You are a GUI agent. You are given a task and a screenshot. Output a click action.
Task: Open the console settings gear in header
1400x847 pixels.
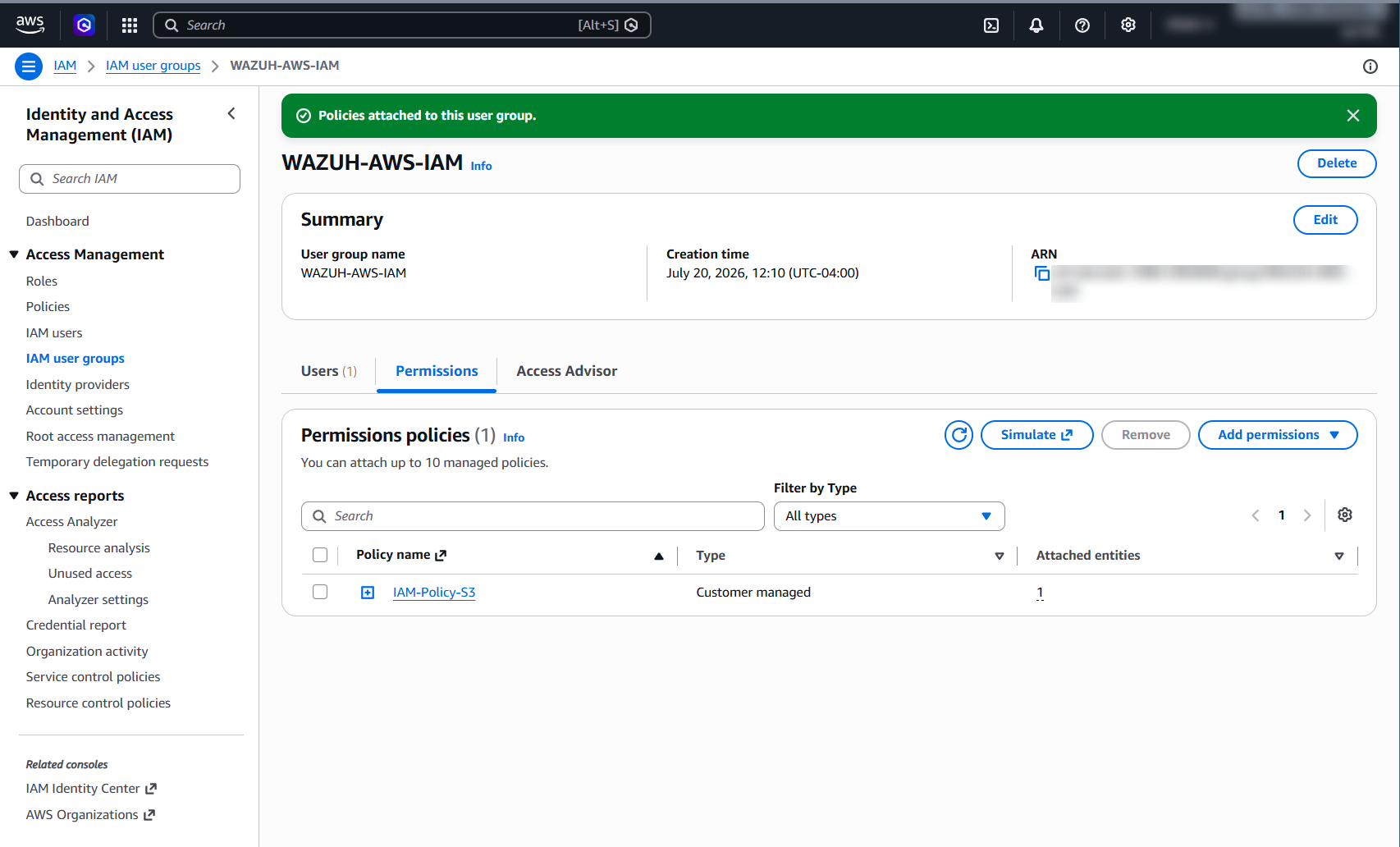click(1128, 25)
